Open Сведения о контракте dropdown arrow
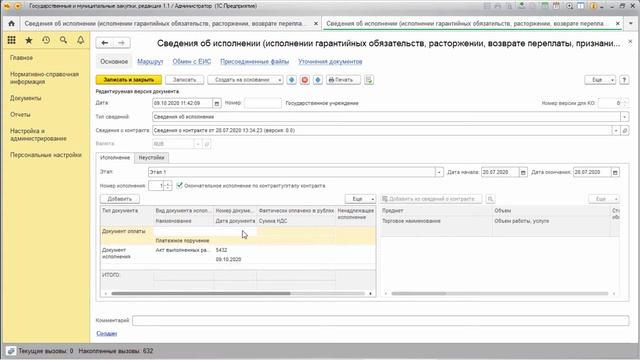This screenshot has width=640, height=360. click(x=616, y=131)
